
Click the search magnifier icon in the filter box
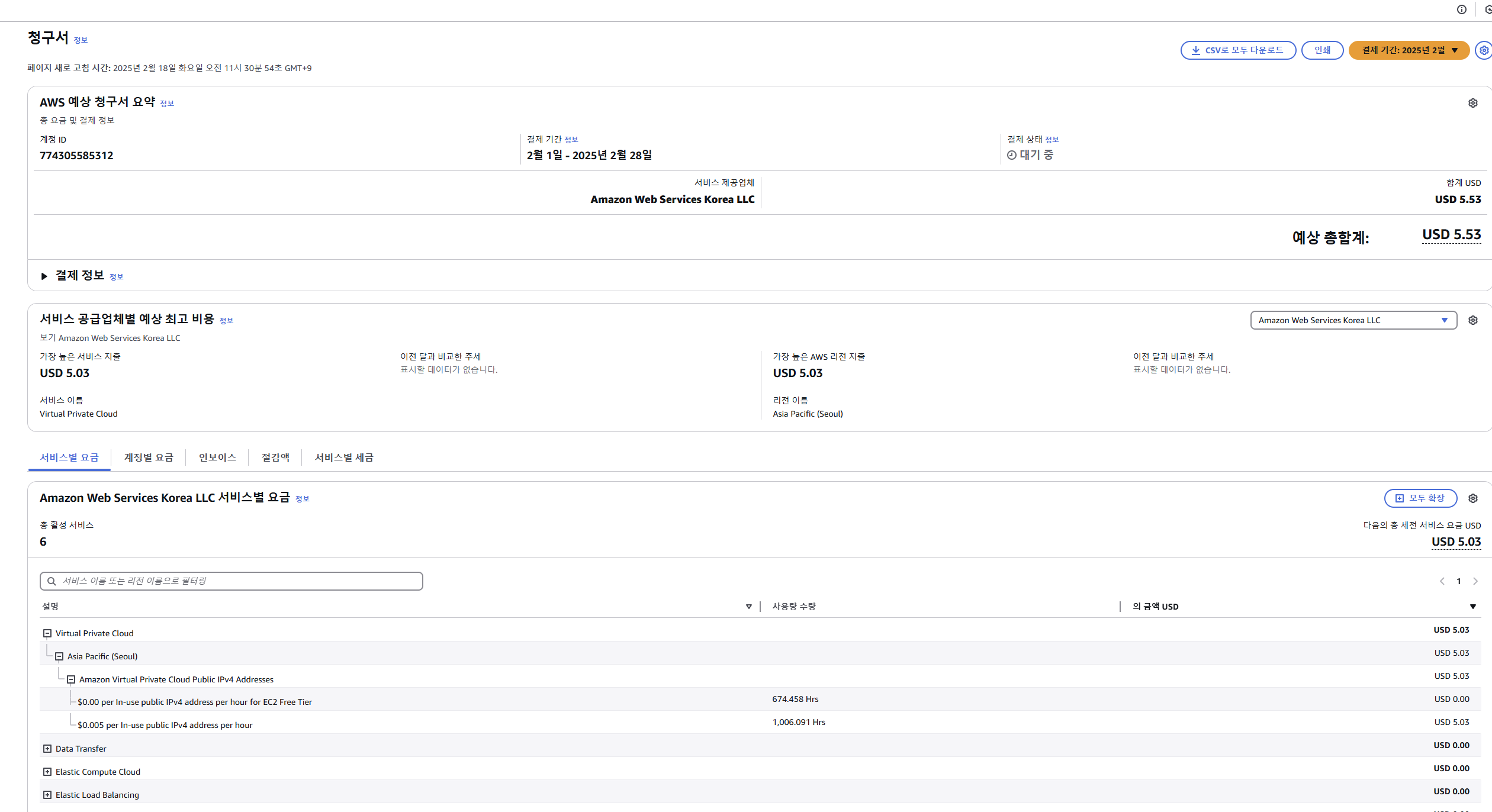point(52,581)
